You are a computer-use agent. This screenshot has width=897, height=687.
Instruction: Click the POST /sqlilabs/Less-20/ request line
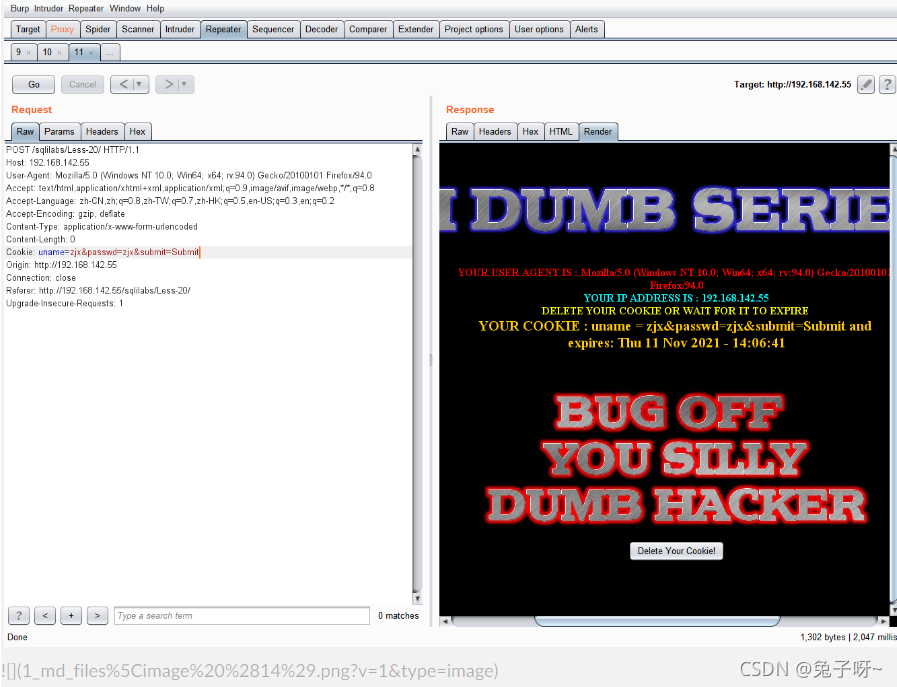tap(73, 150)
